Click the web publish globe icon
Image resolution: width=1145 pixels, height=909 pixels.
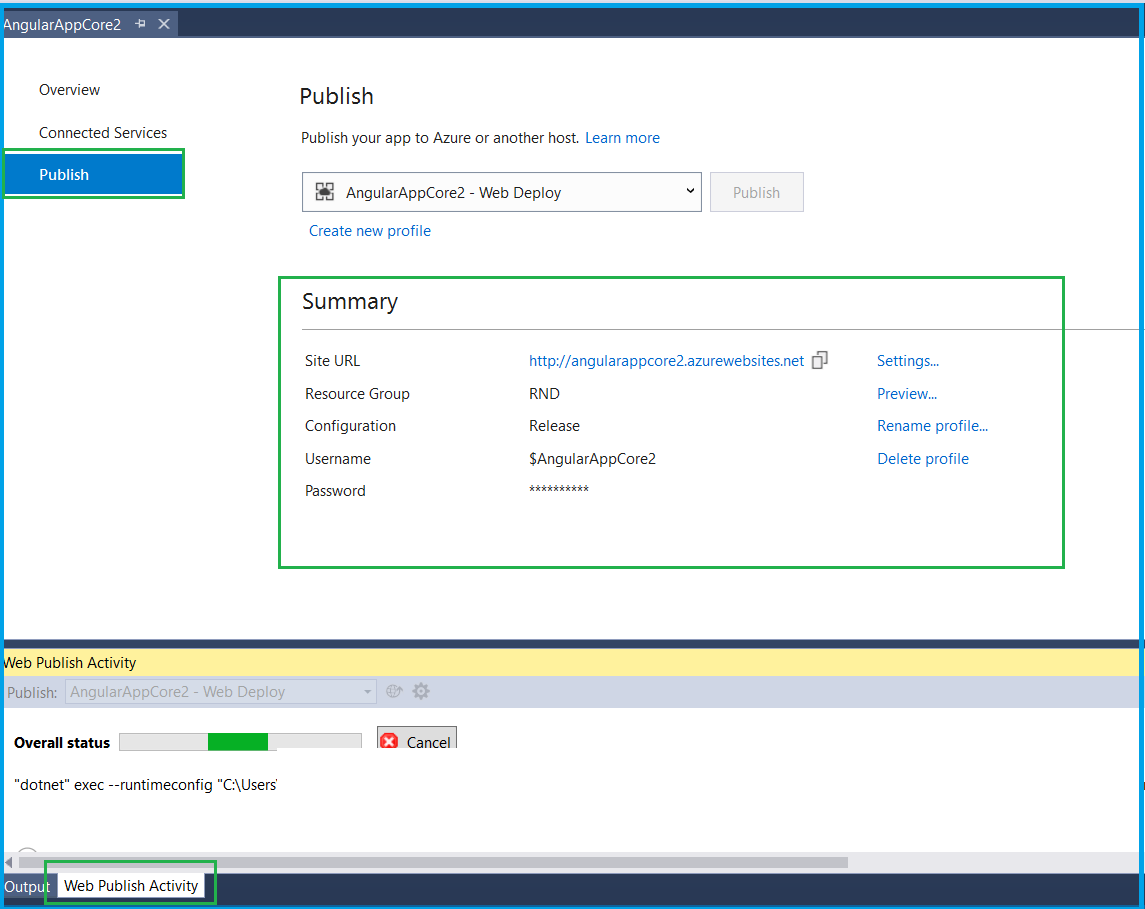(x=394, y=691)
